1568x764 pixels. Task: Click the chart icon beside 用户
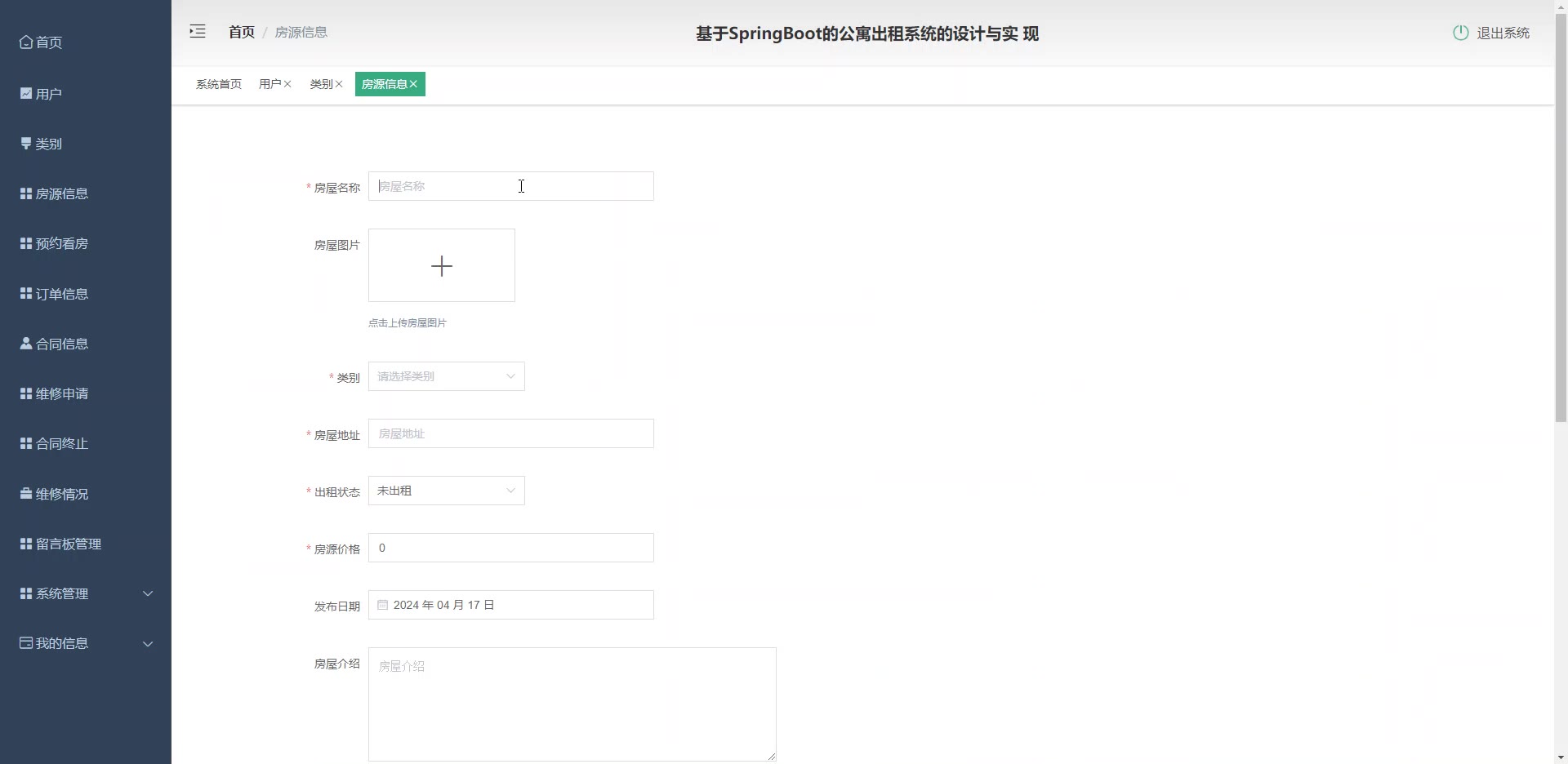coord(26,94)
